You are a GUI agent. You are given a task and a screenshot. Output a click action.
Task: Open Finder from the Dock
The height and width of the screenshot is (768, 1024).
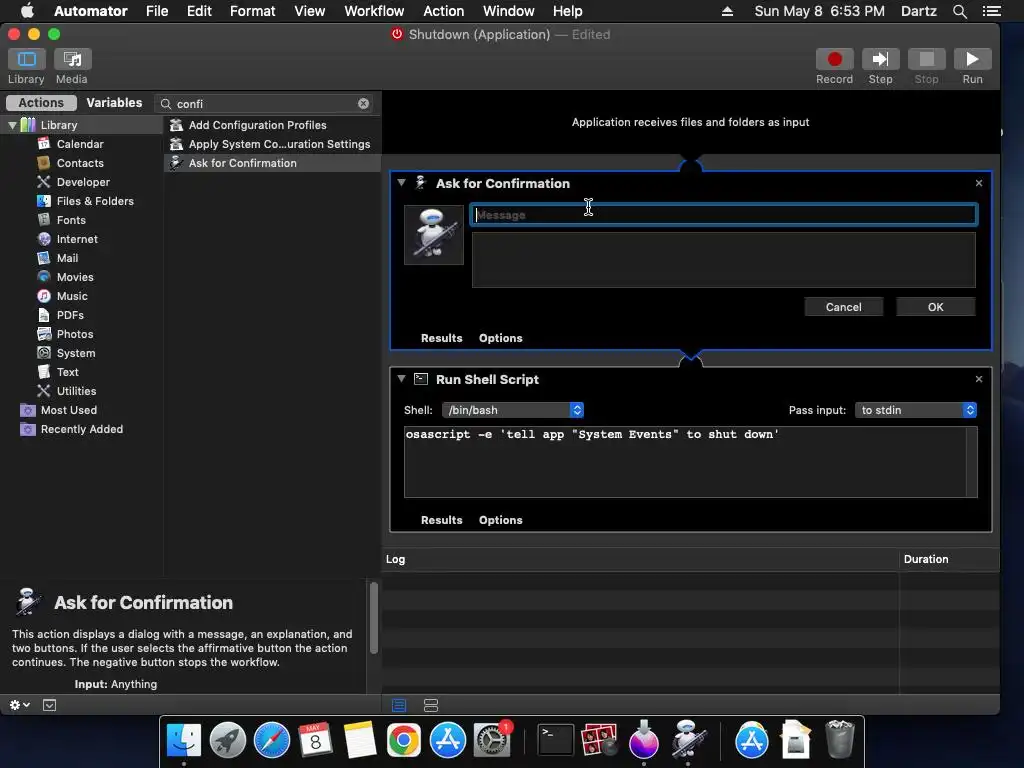pos(184,741)
